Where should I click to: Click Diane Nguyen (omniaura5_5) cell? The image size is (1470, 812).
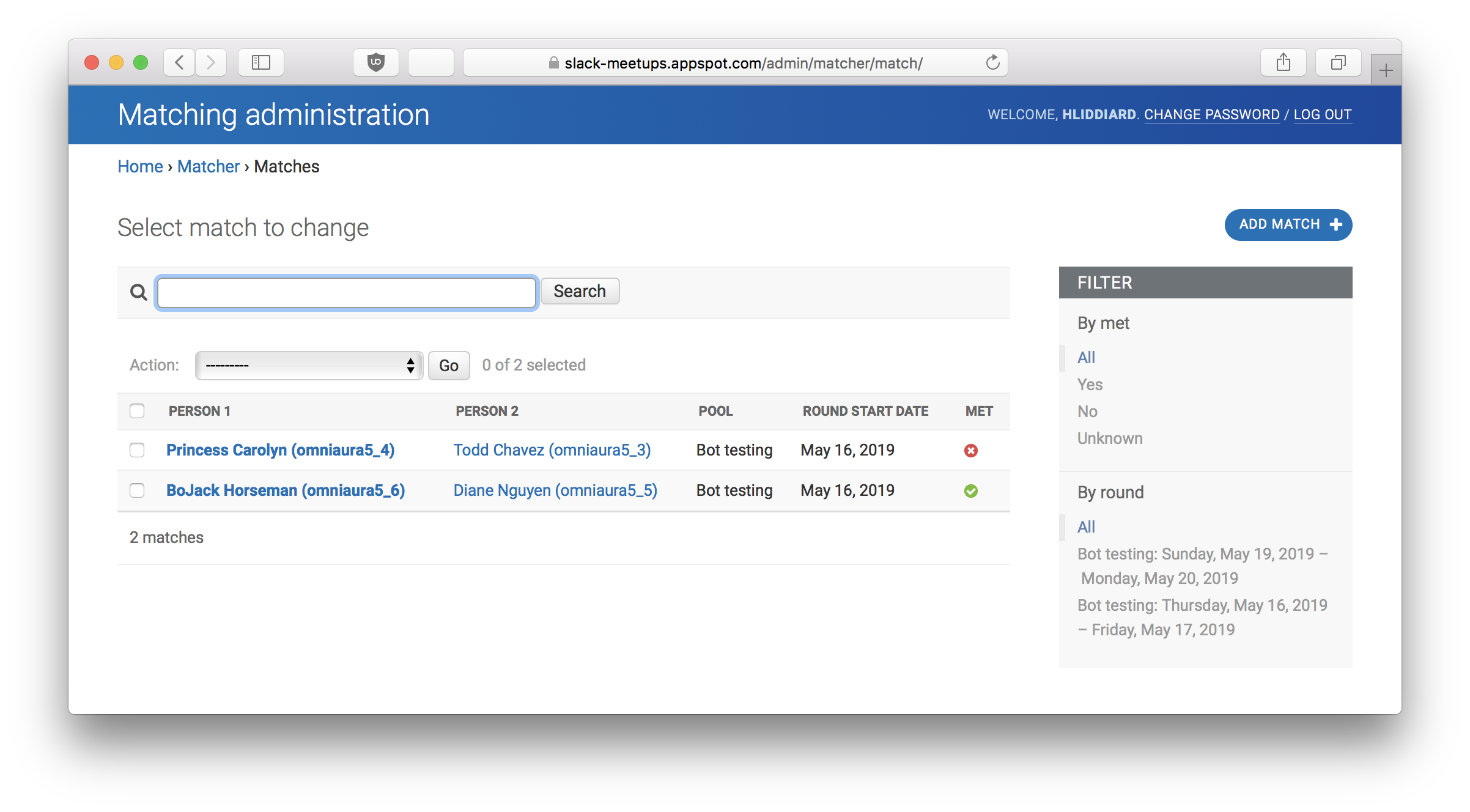tap(555, 490)
